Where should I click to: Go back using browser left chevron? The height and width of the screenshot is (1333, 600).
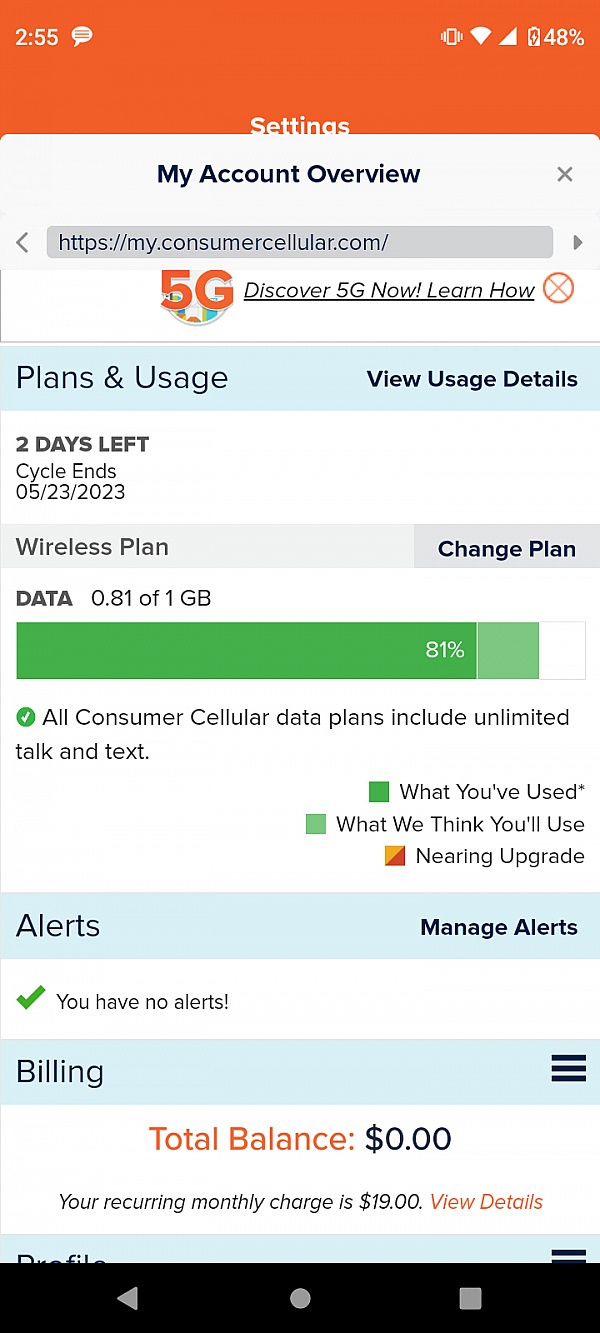[23, 242]
